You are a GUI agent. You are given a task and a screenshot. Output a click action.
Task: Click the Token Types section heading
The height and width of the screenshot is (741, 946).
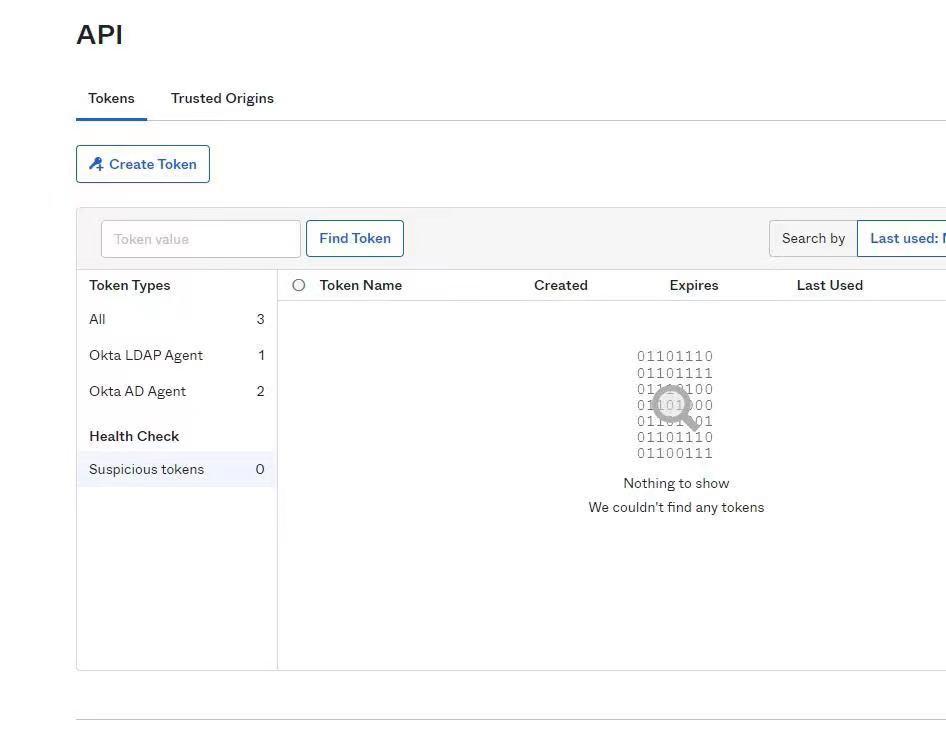[x=130, y=285]
